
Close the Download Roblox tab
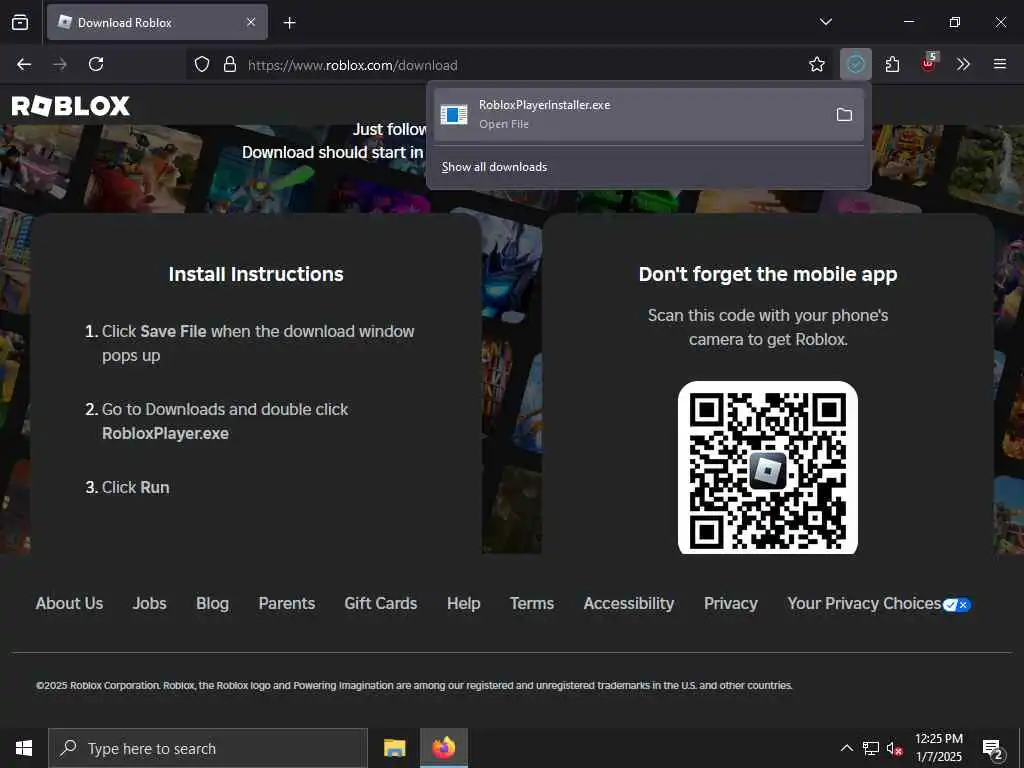click(x=251, y=22)
